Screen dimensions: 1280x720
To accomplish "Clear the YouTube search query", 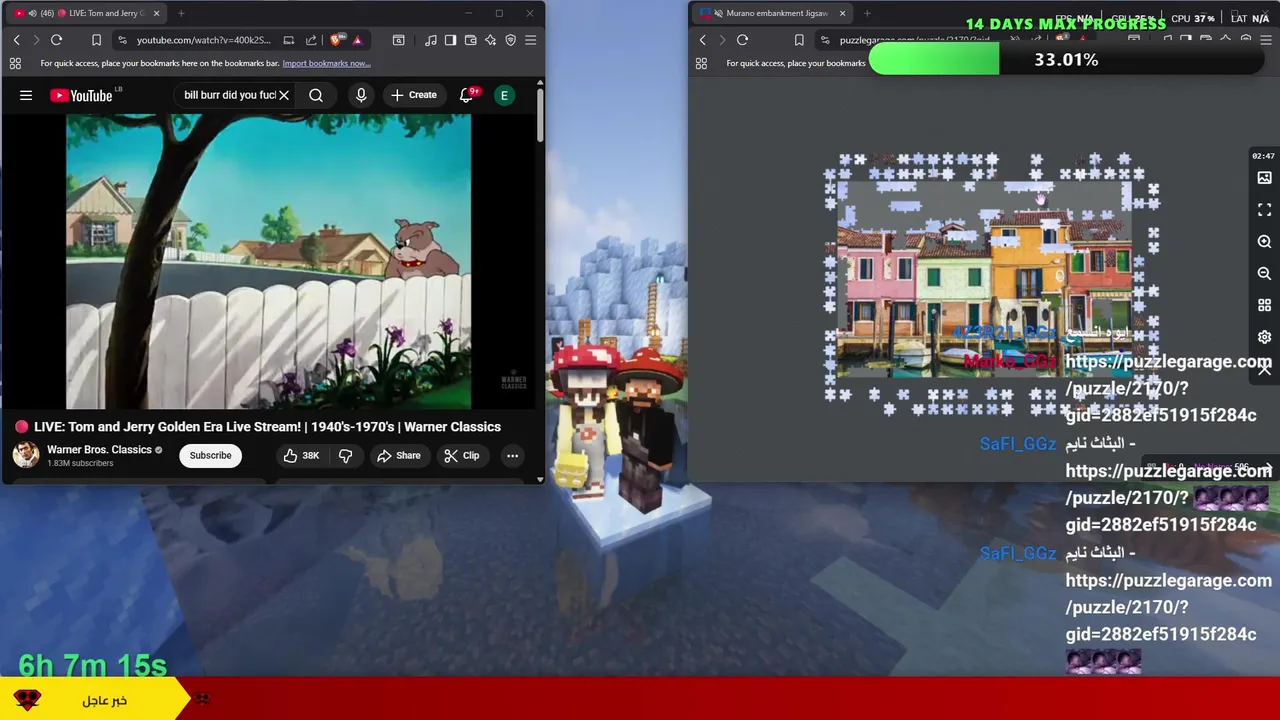I will click(x=284, y=95).
